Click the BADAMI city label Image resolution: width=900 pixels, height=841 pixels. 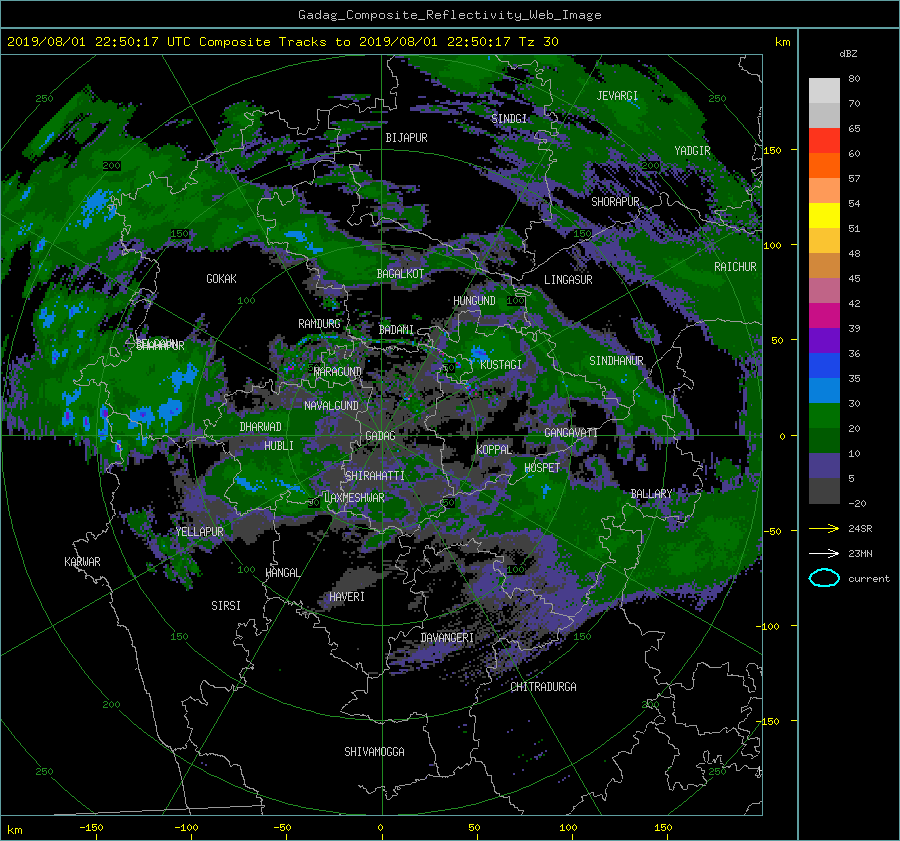[396, 330]
